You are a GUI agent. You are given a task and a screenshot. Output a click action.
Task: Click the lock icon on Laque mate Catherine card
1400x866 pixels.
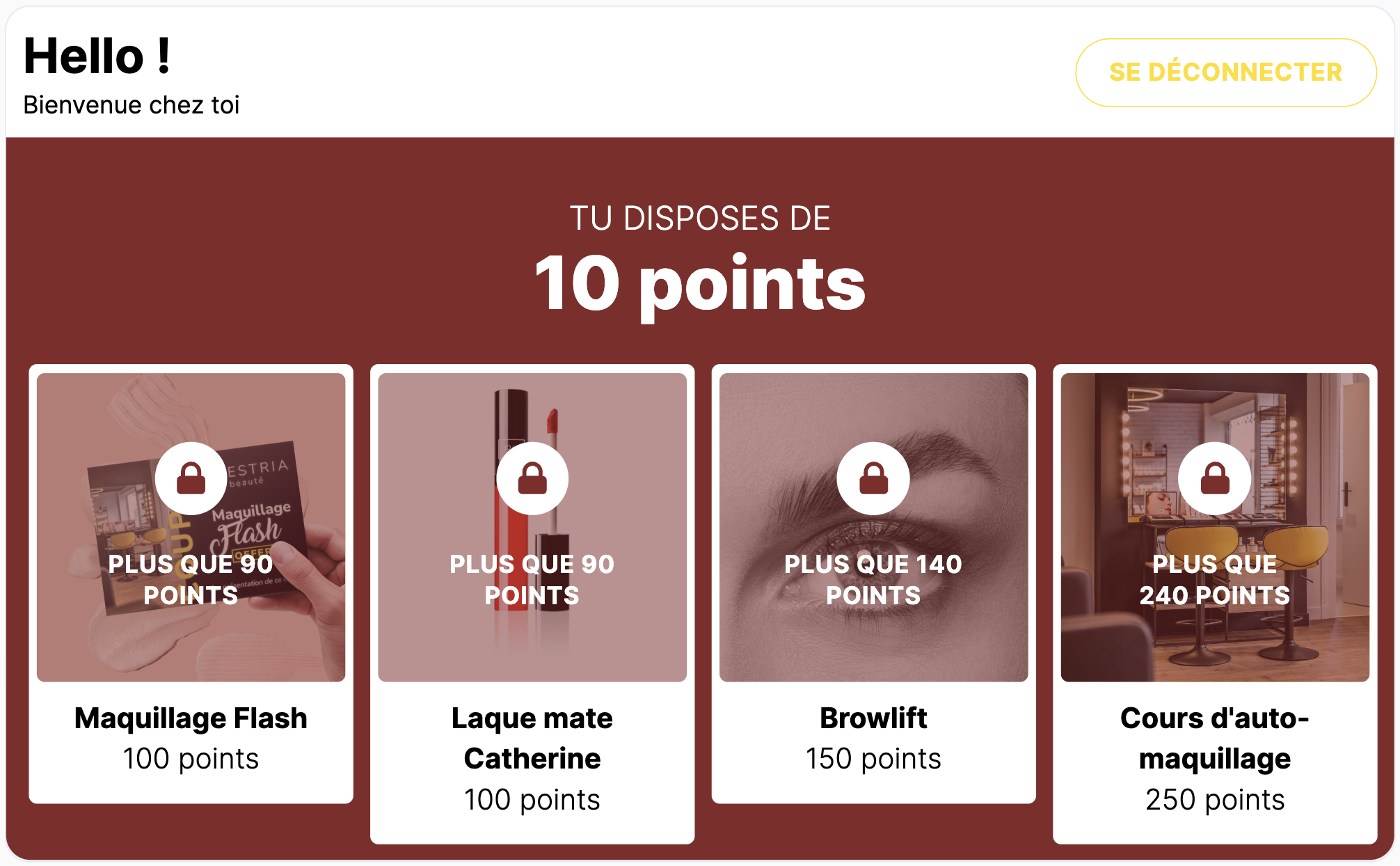(532, 478)
